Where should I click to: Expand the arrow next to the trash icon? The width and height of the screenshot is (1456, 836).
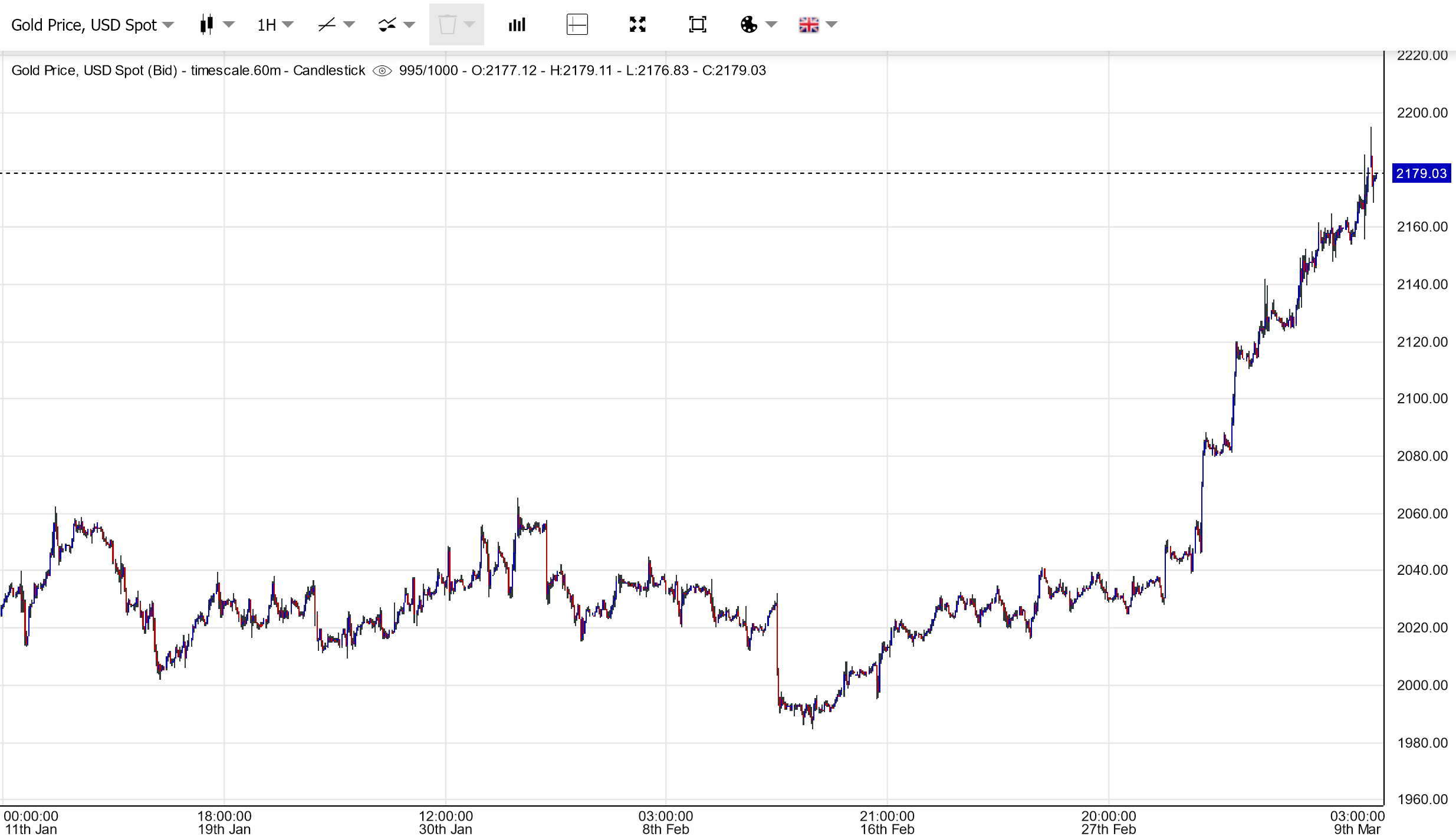pos(469,25)
